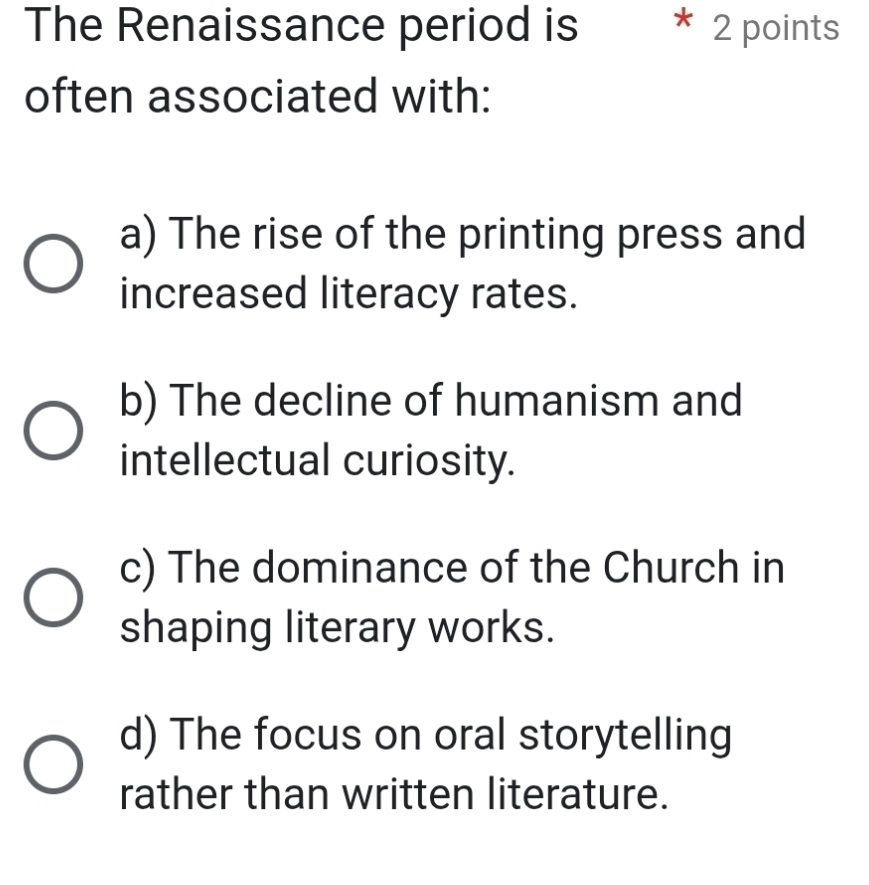Choose the radio button for option c

(53, 598)
